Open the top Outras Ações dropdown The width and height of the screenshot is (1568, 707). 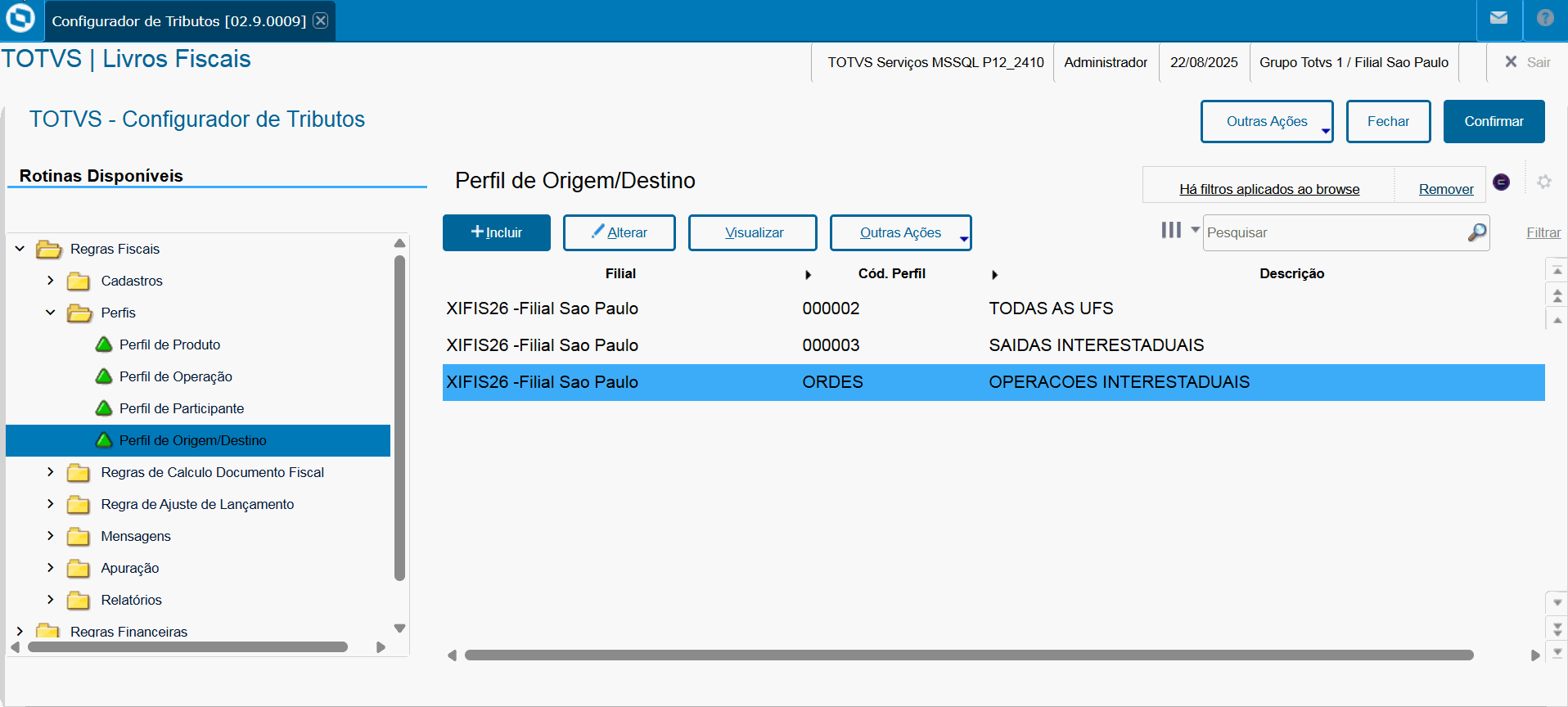pos(1267,121)
